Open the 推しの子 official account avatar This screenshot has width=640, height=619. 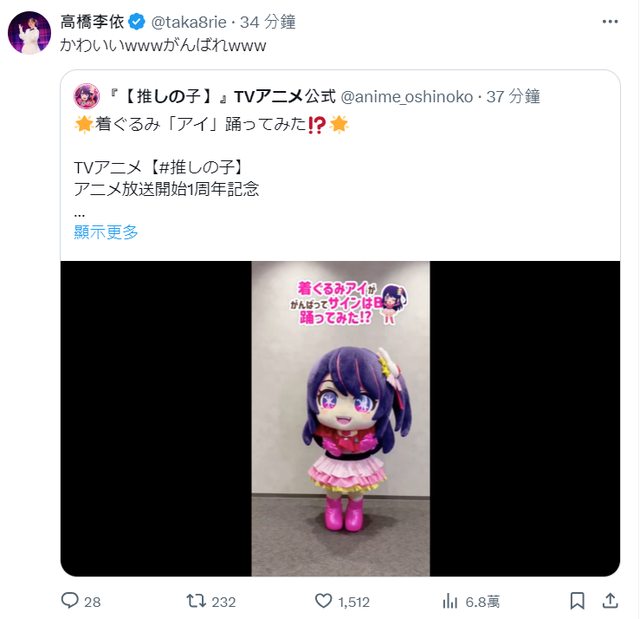[87, 96]
